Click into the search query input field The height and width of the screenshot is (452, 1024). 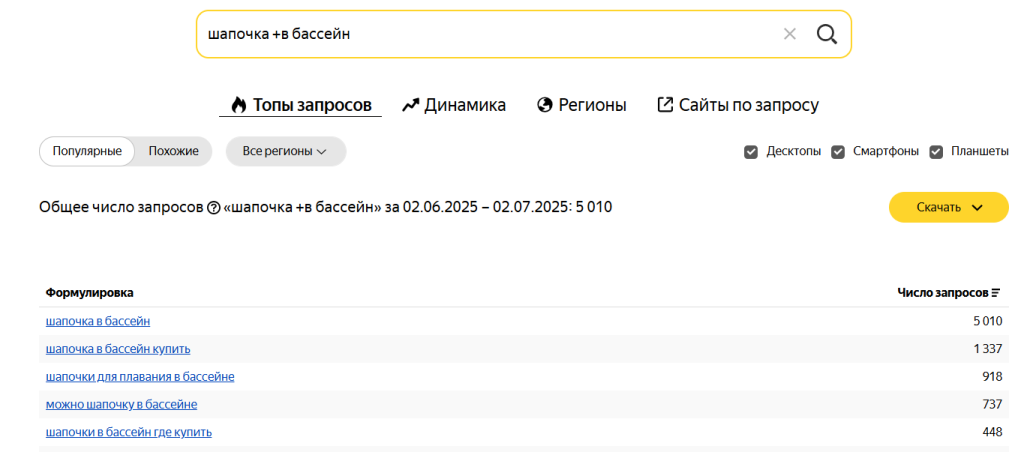(480, 34)
